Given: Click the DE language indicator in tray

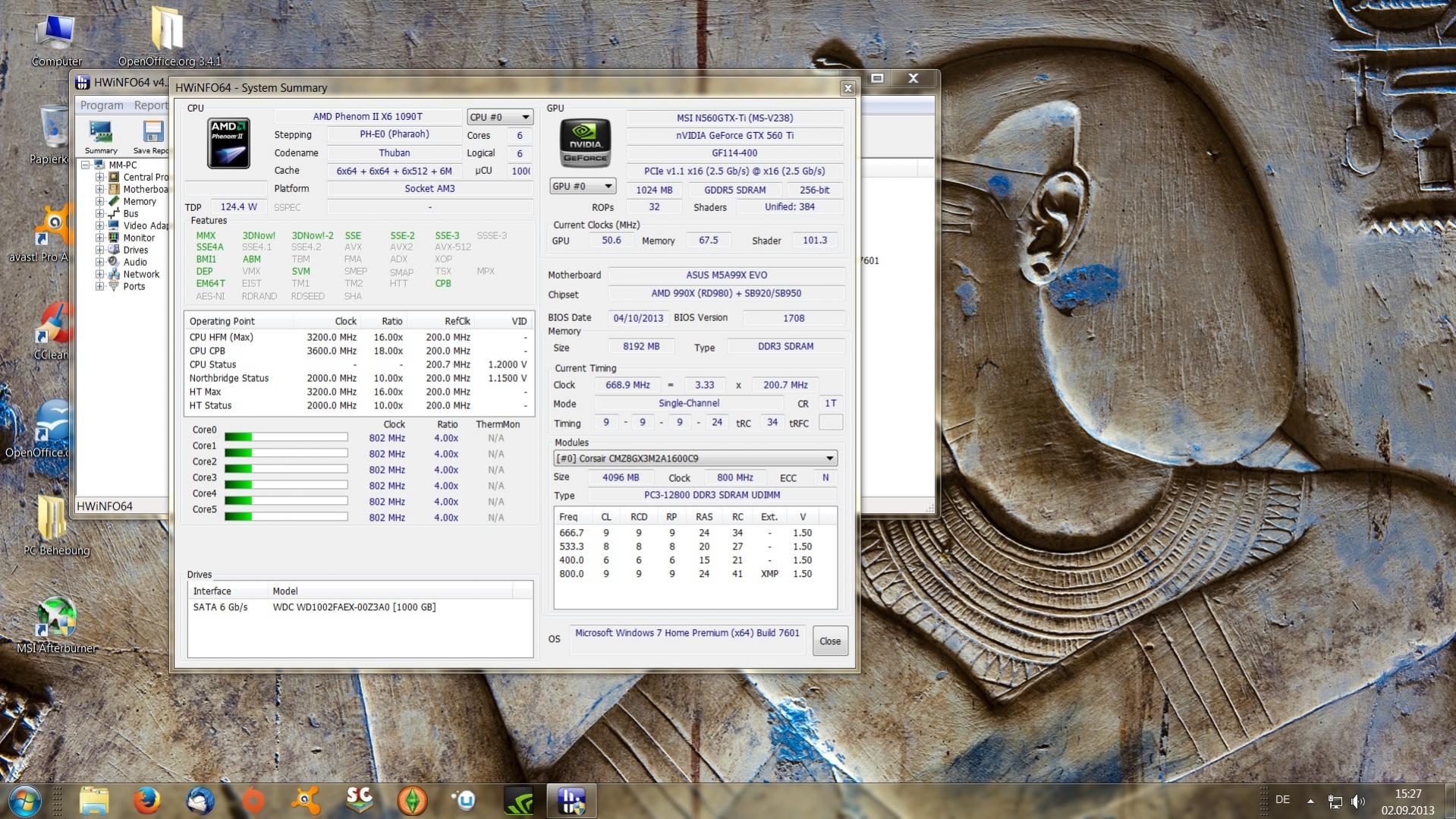Looking at the screenshot, I should point(1283,800).
